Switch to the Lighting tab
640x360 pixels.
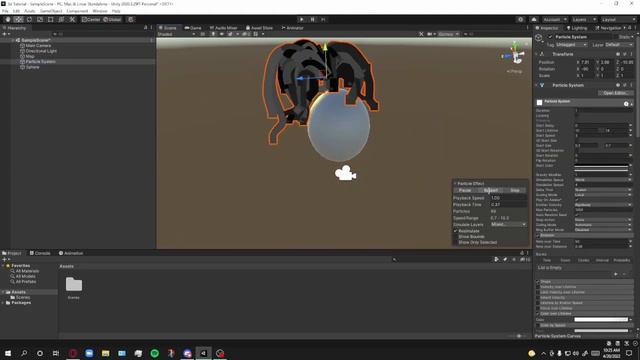tap(577, 28)
